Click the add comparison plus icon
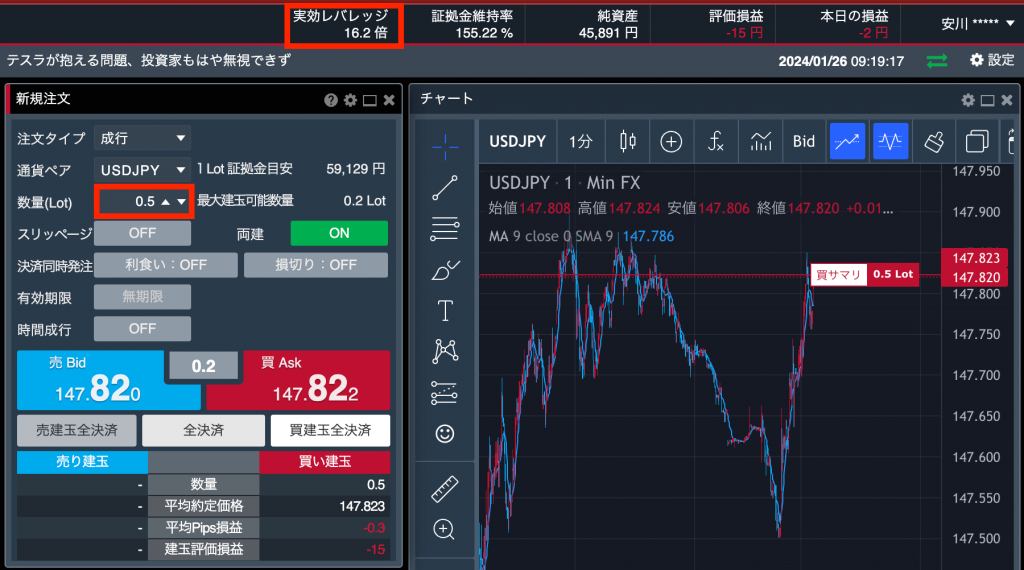1024x570 pixels. coord(671,141)
